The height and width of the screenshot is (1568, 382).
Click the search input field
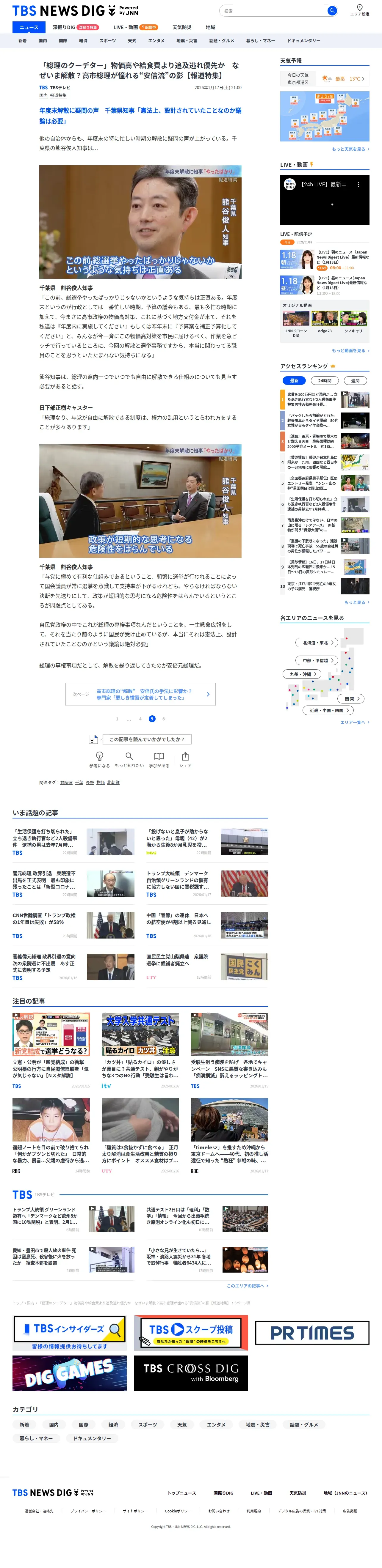[x=273, y=11]
